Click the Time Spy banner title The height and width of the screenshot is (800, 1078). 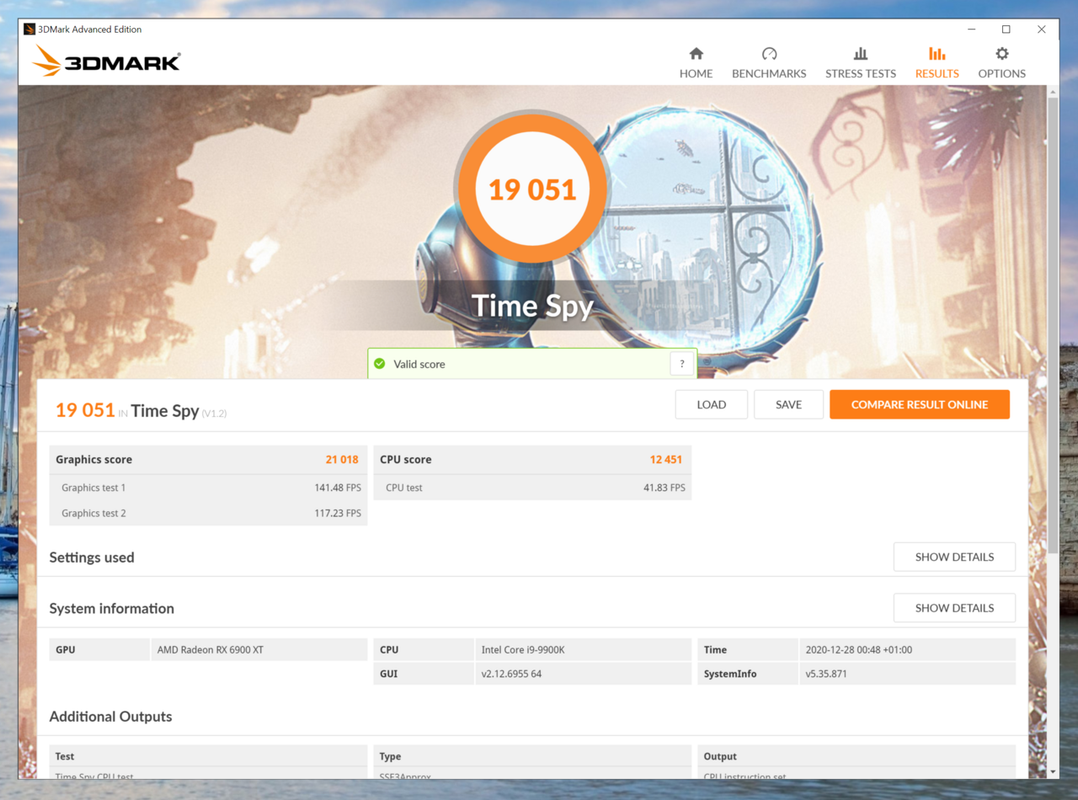coord(532,306)
